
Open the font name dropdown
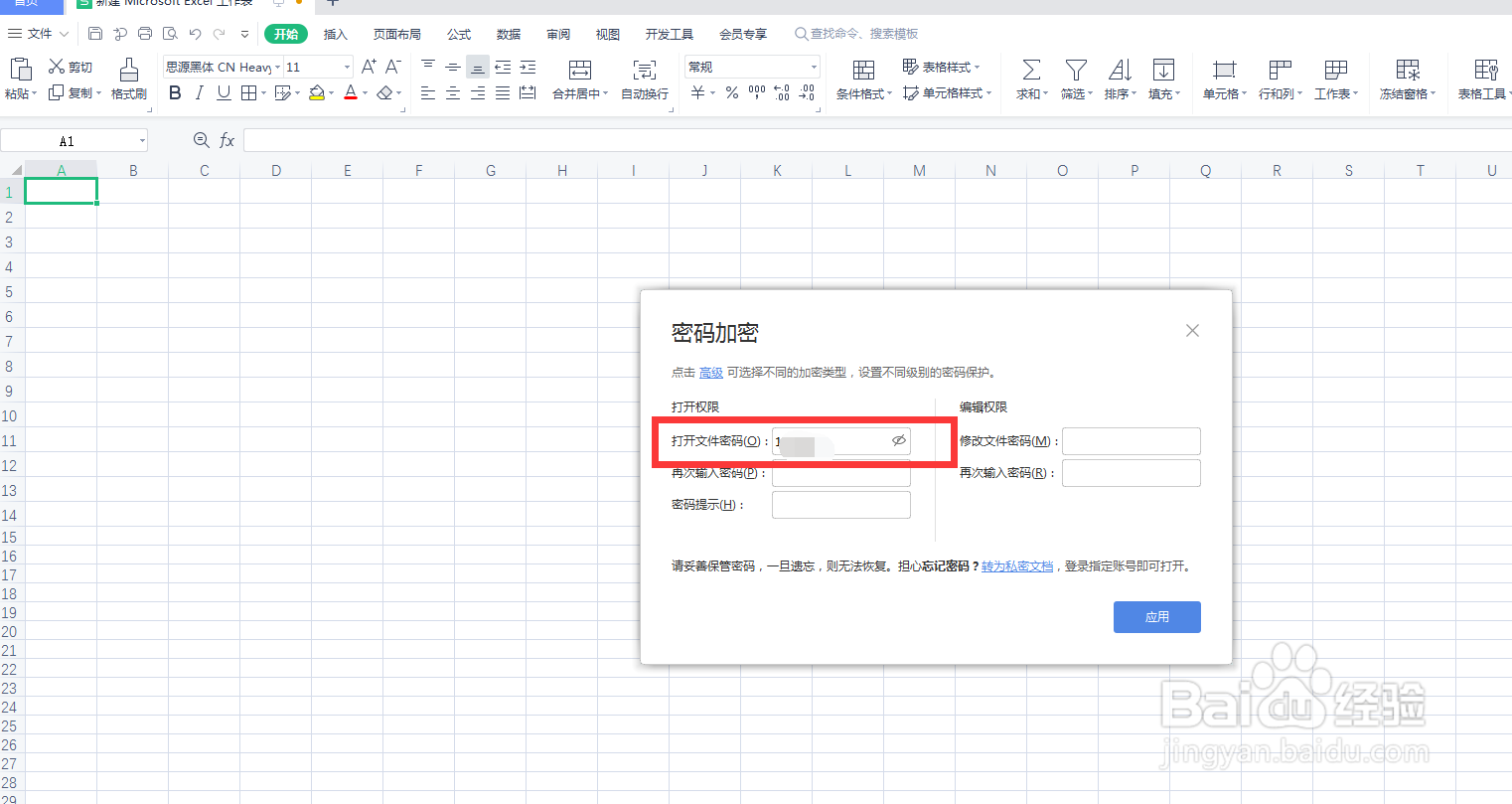click(276, 67)
